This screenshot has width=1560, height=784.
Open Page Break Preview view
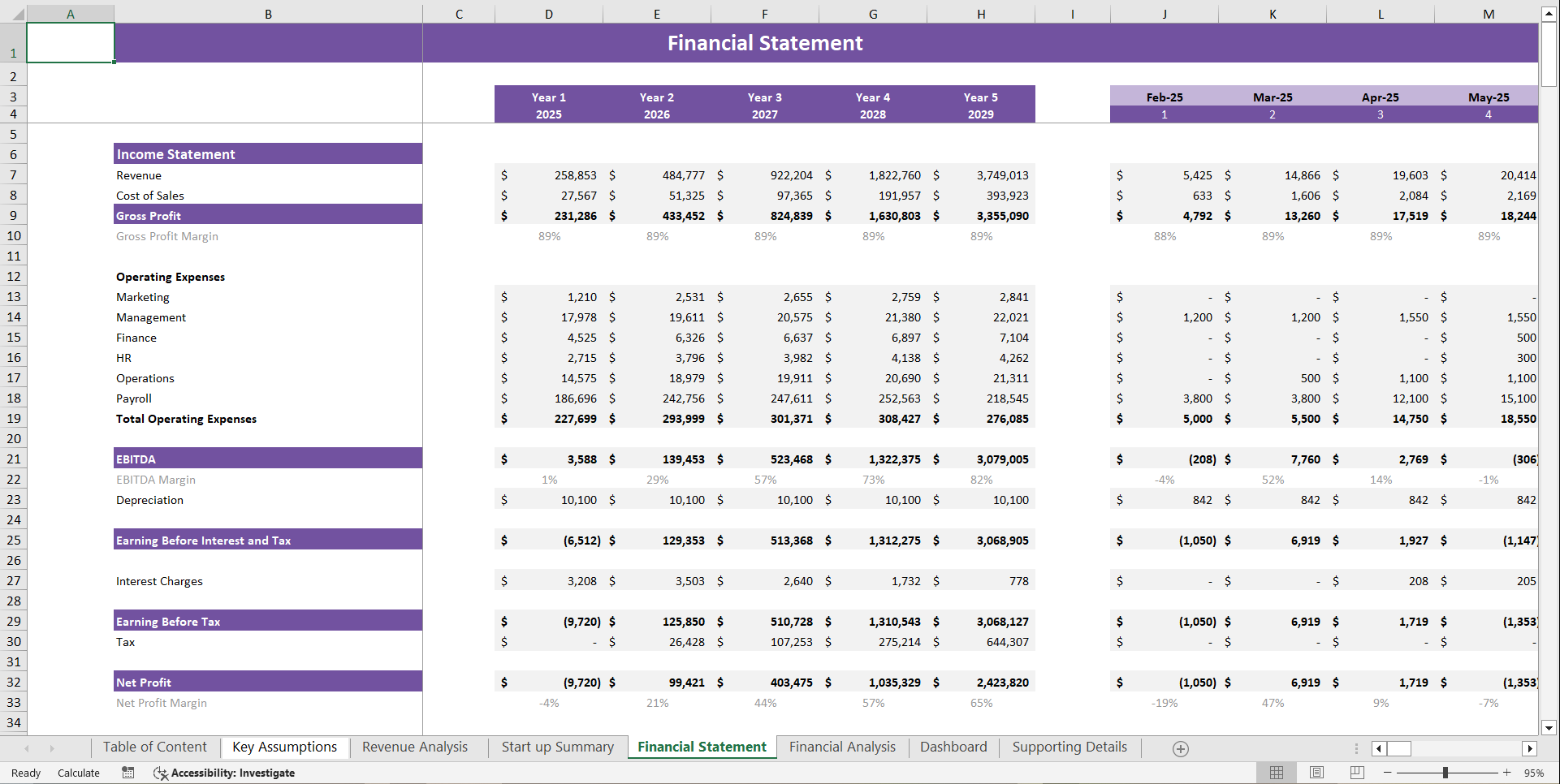1356,773
